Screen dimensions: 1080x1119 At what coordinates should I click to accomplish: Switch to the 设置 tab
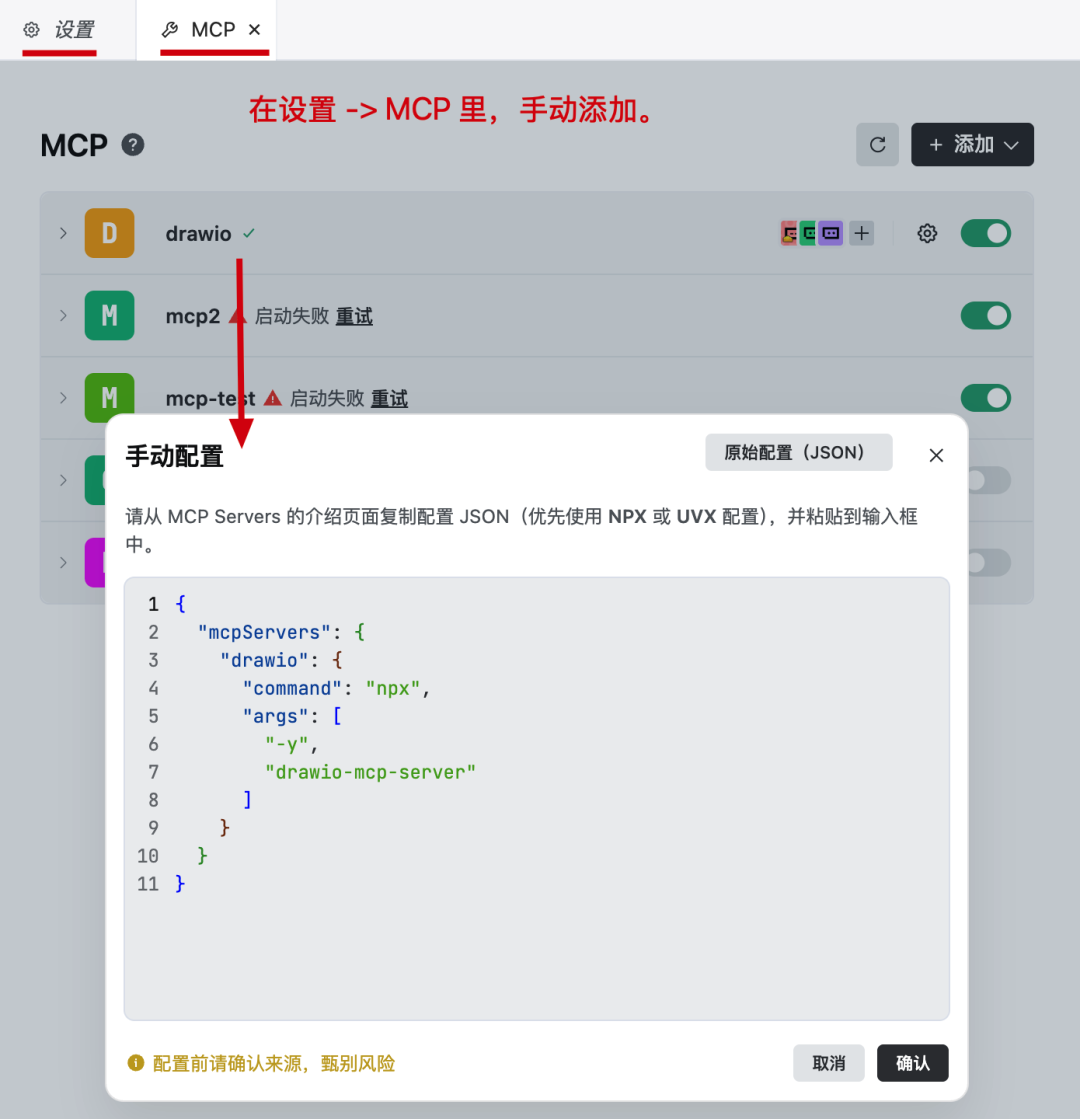(x=59, y=30)
